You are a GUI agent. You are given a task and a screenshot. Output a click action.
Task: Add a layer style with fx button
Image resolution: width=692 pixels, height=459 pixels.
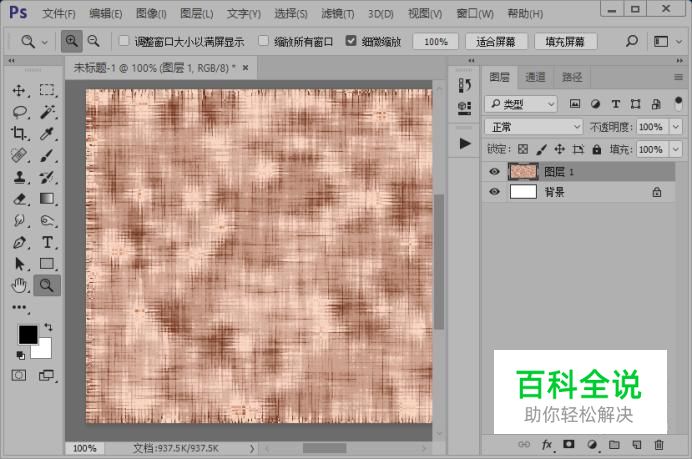pos(547,444)
